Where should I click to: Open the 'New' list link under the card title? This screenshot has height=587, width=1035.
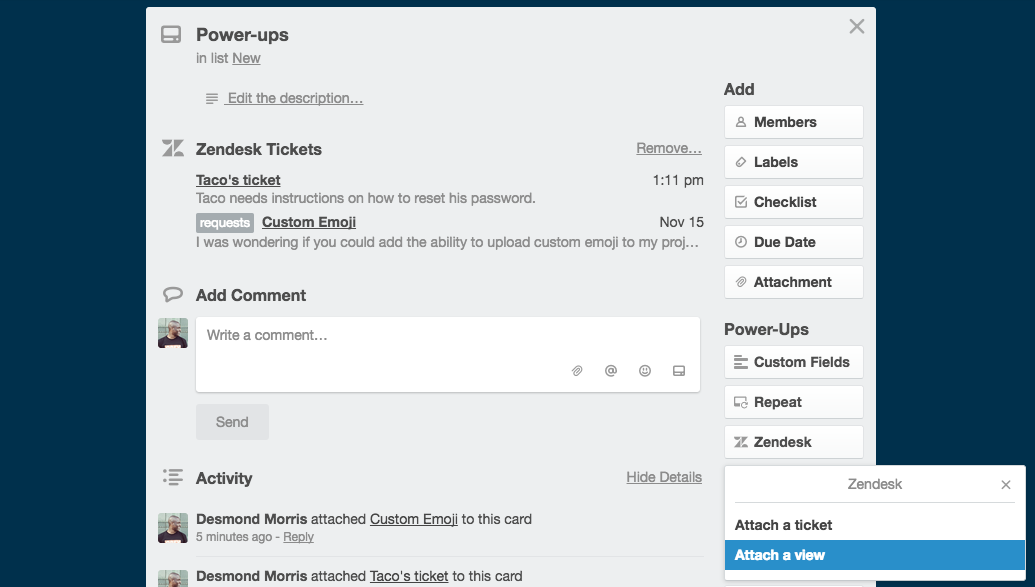pyautogui.click(x=246, y=58)
